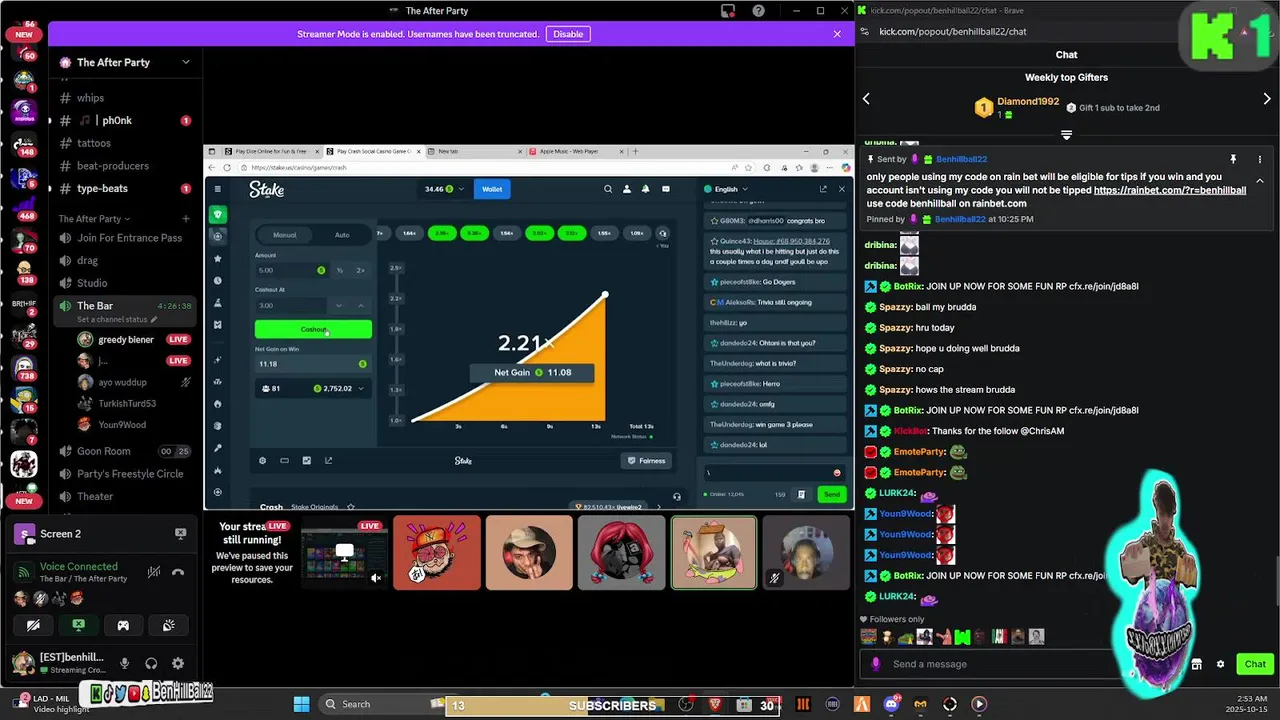The width and height of the screenshot is (1280, 720).
Task: Open Discord activities game controller button
Action: click(x=123, y=625)
